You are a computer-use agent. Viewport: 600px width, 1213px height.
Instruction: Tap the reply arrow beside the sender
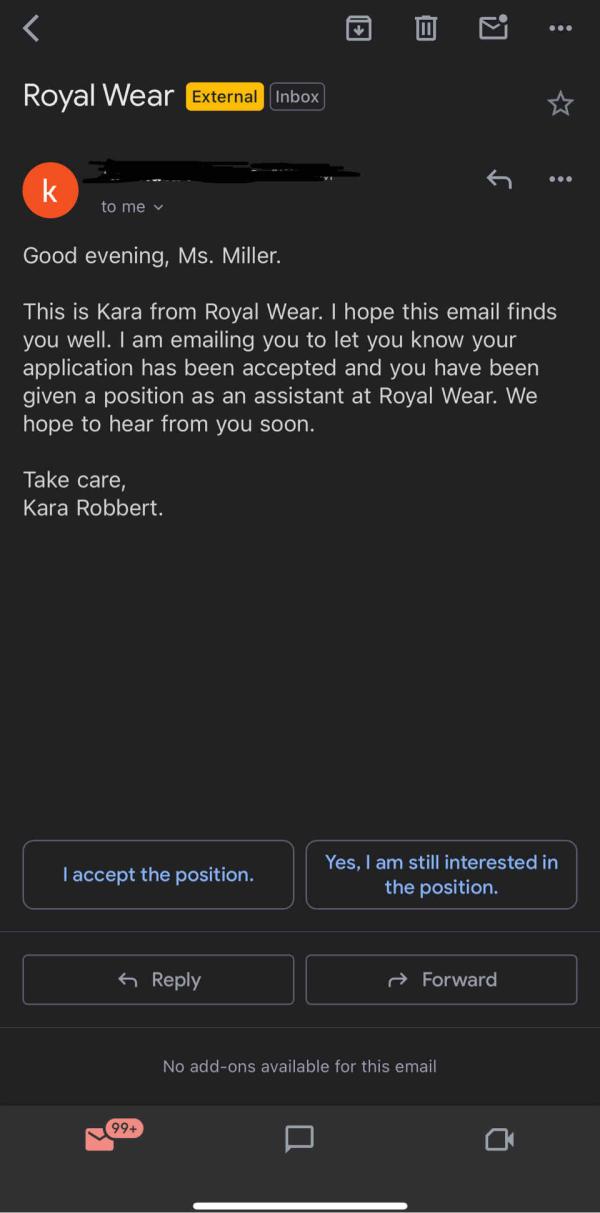click(499, 180)
